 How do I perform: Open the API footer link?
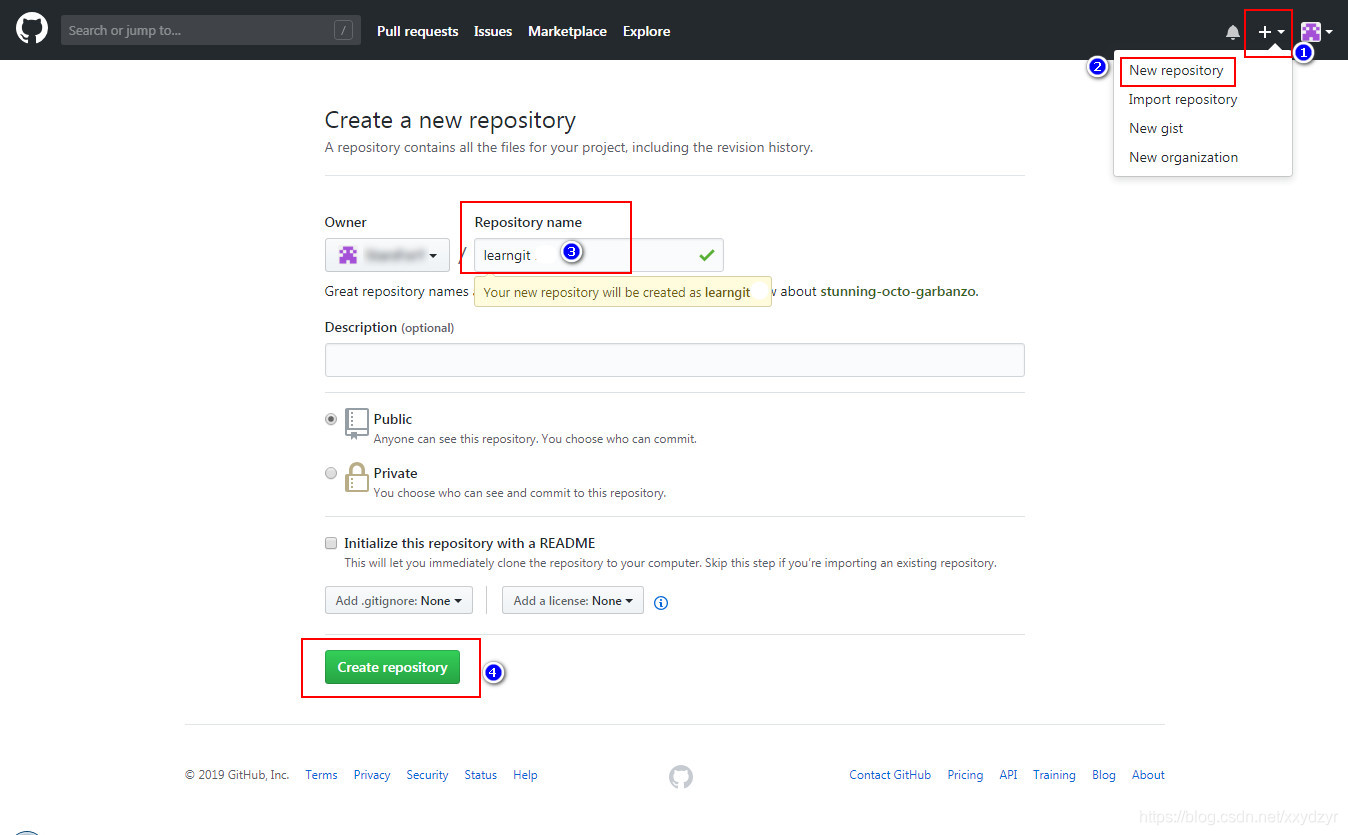click(x=1008, y=775)
